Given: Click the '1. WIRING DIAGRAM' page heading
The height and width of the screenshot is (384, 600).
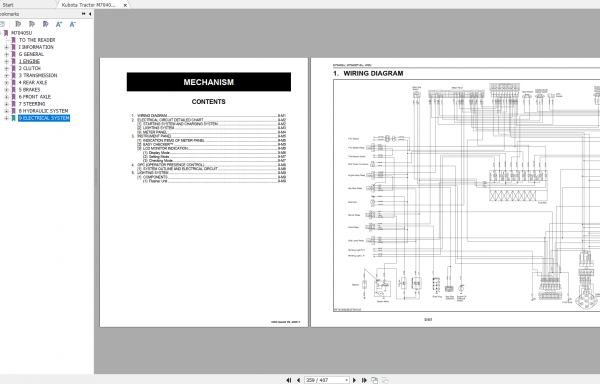Looking at the screenshot, I should (x=368, y=73).
